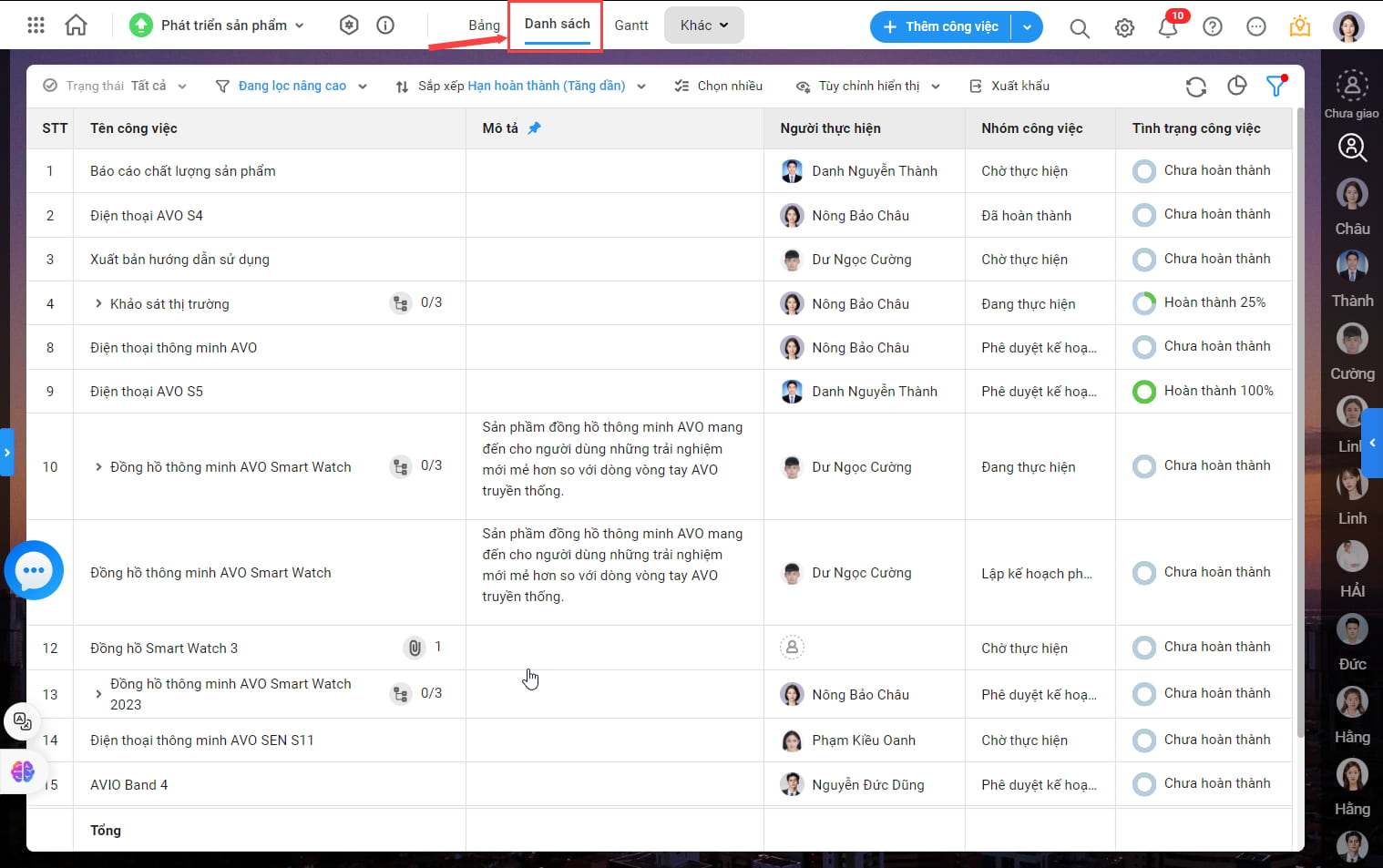Open the blue filter funnel icon
1383x868 pixels.
1276,86
